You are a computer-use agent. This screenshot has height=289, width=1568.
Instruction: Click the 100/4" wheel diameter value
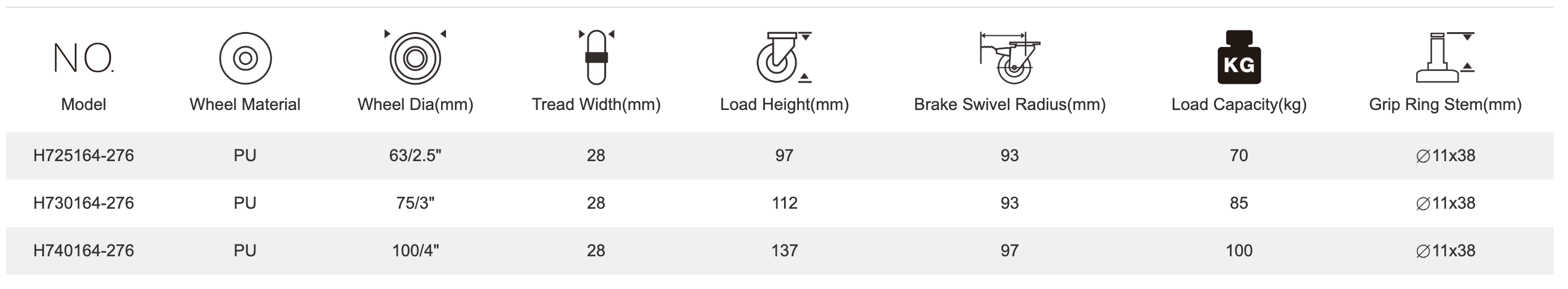click(x=415, y=251)
